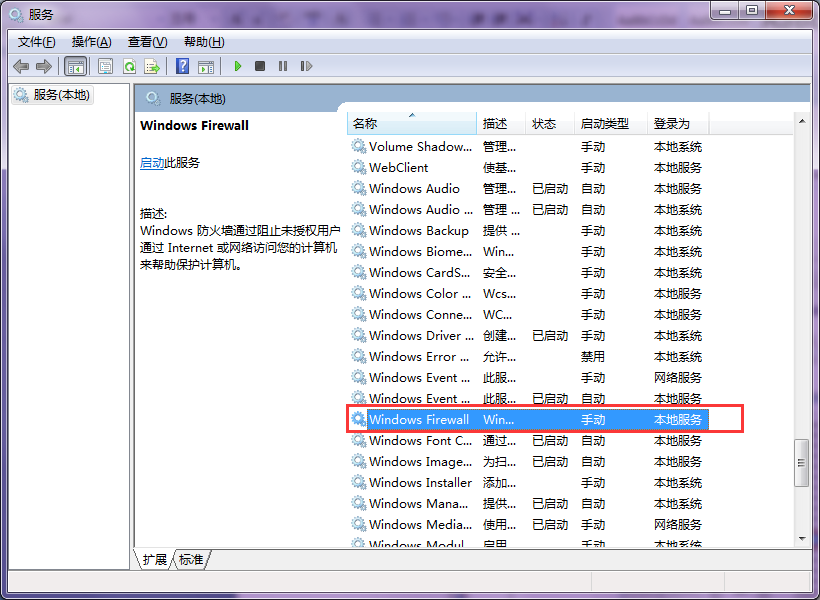Select the Windows Biome... service name

pyautogui.click(x=420, y=251)
